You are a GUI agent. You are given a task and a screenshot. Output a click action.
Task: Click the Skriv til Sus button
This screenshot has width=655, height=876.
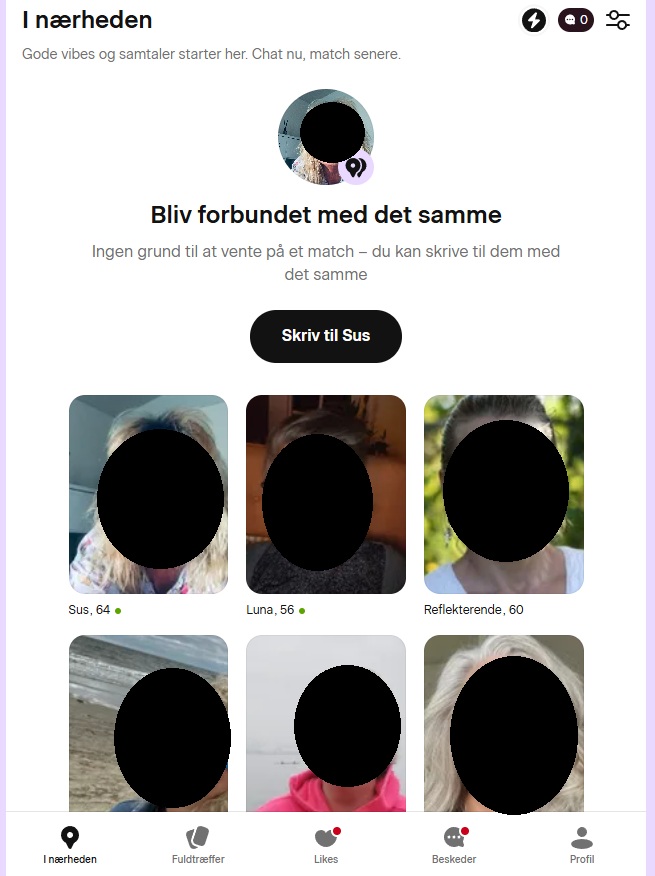point(326,336)
